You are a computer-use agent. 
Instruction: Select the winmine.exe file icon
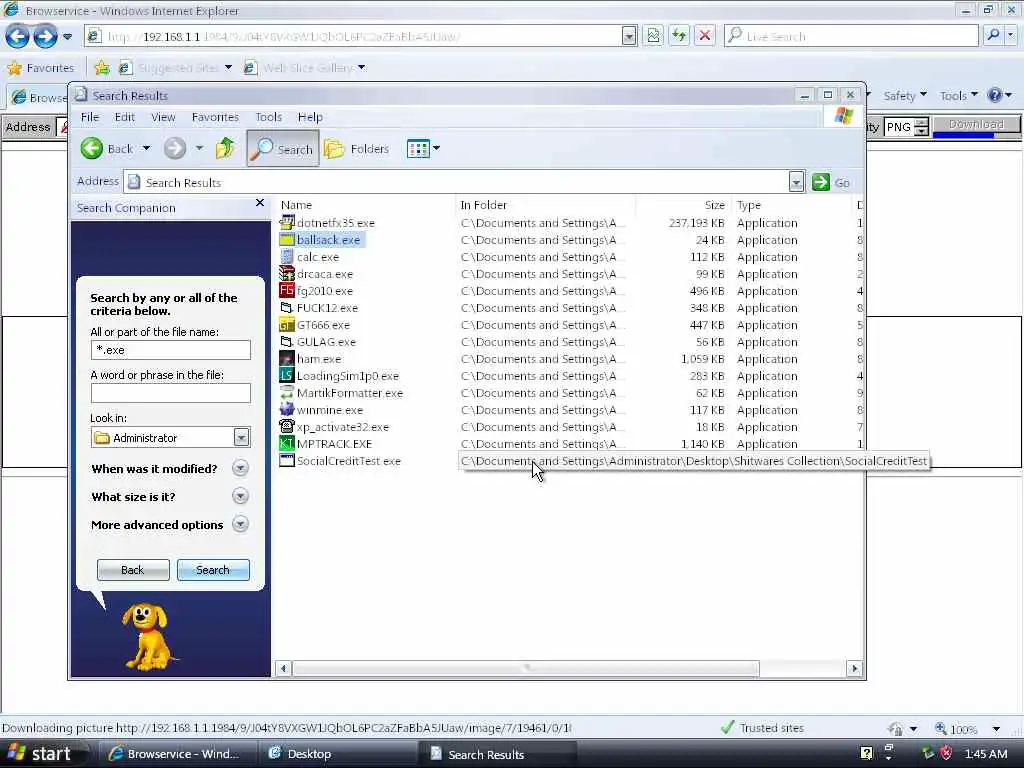[287, 409]
